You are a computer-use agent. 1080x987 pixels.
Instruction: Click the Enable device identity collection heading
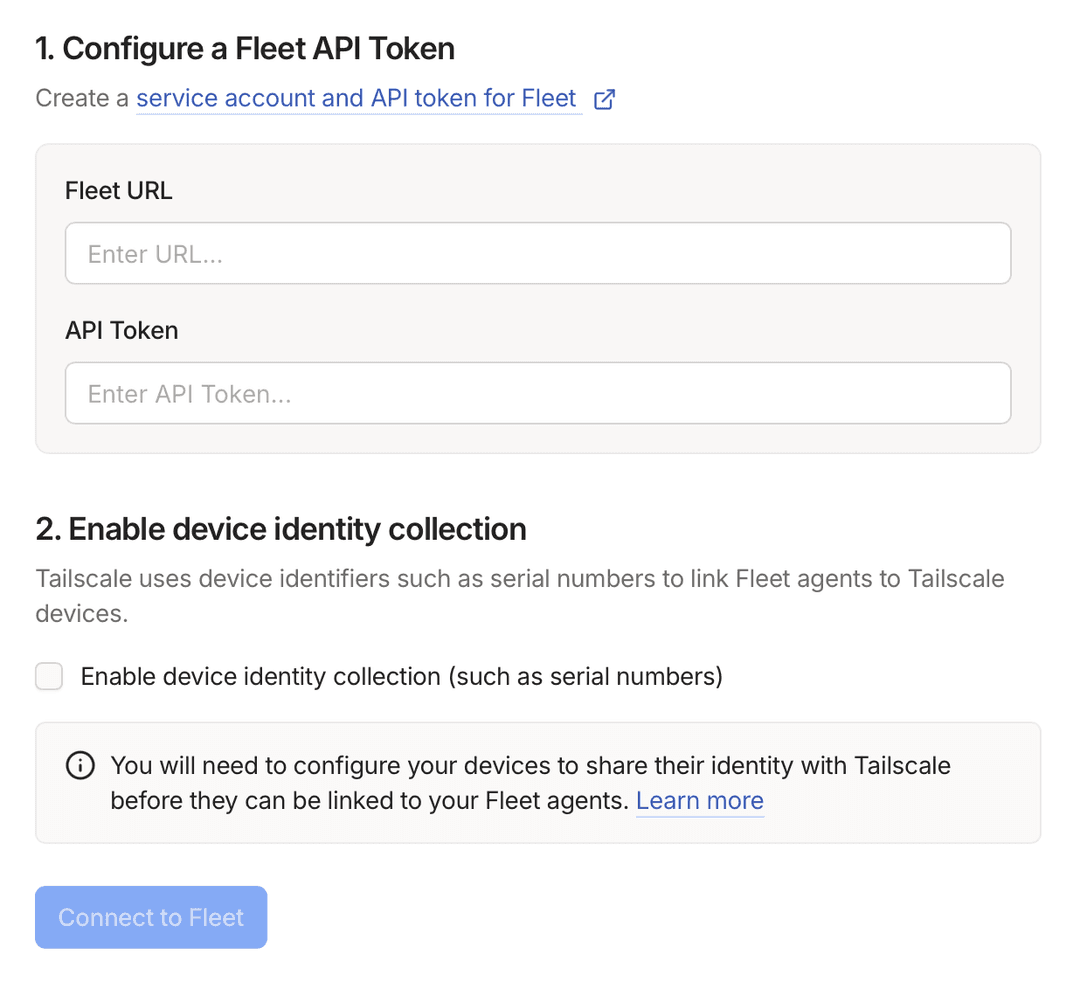click(281, 529)
